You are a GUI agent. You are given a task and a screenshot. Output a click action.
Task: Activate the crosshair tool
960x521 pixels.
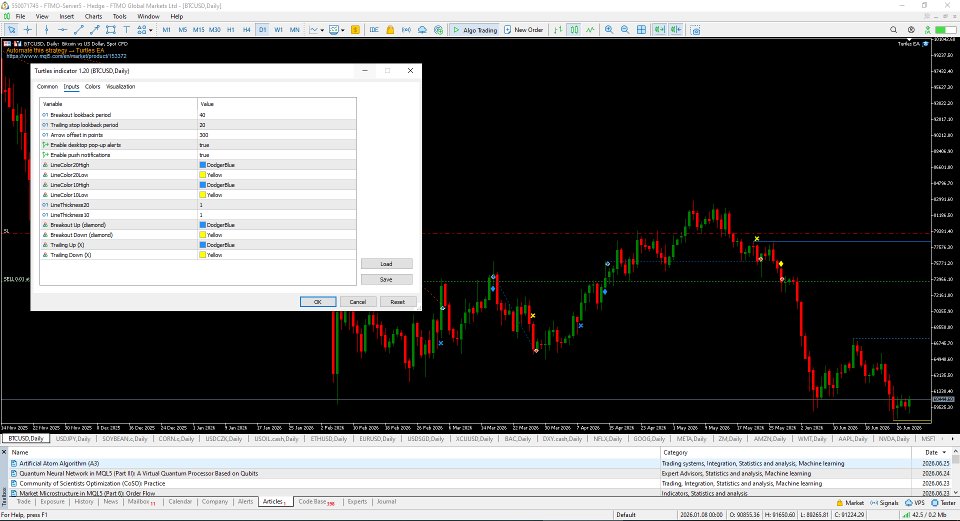[x=28, y=29]
